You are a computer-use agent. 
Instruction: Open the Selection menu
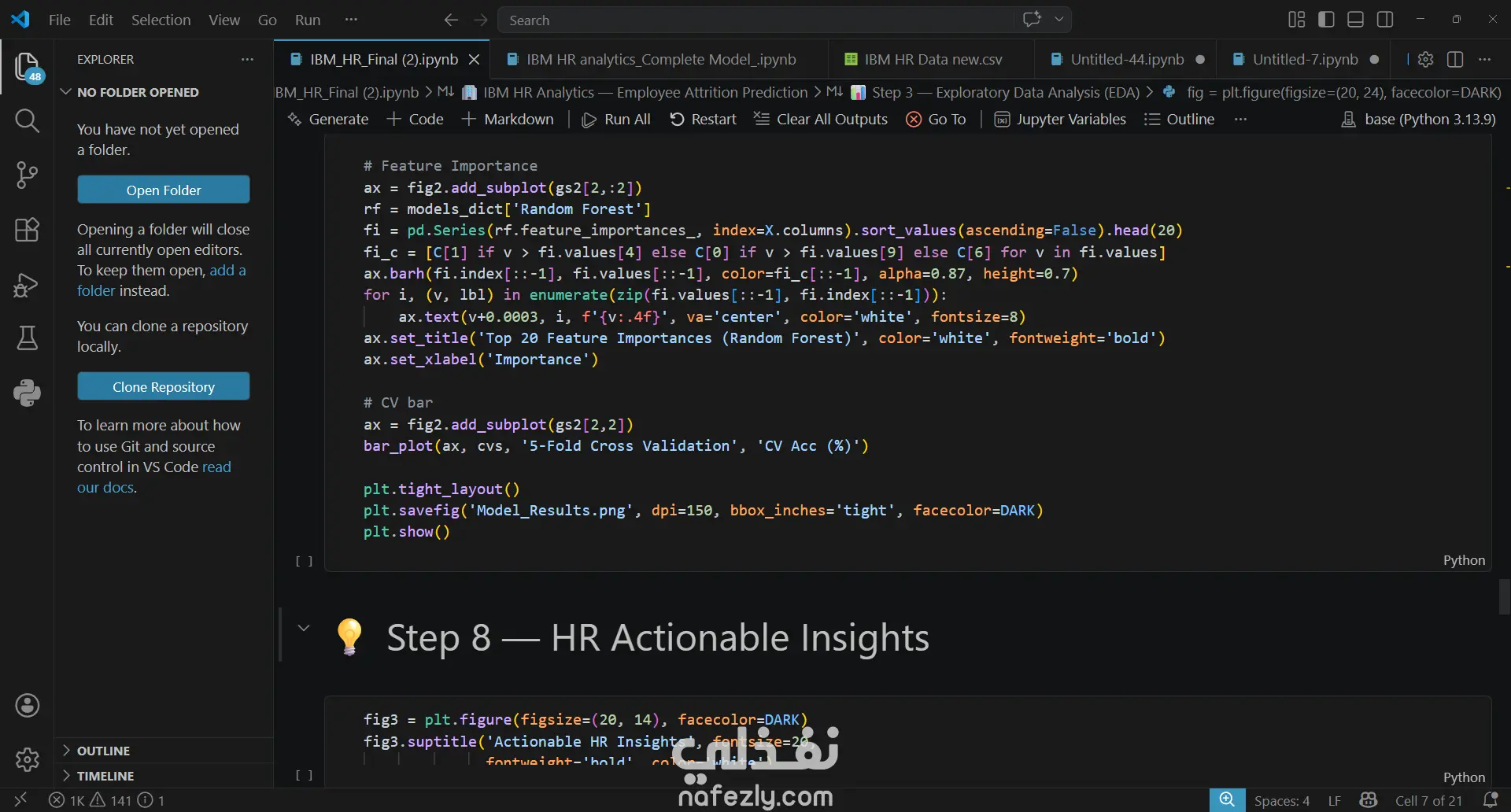[161, 20]
